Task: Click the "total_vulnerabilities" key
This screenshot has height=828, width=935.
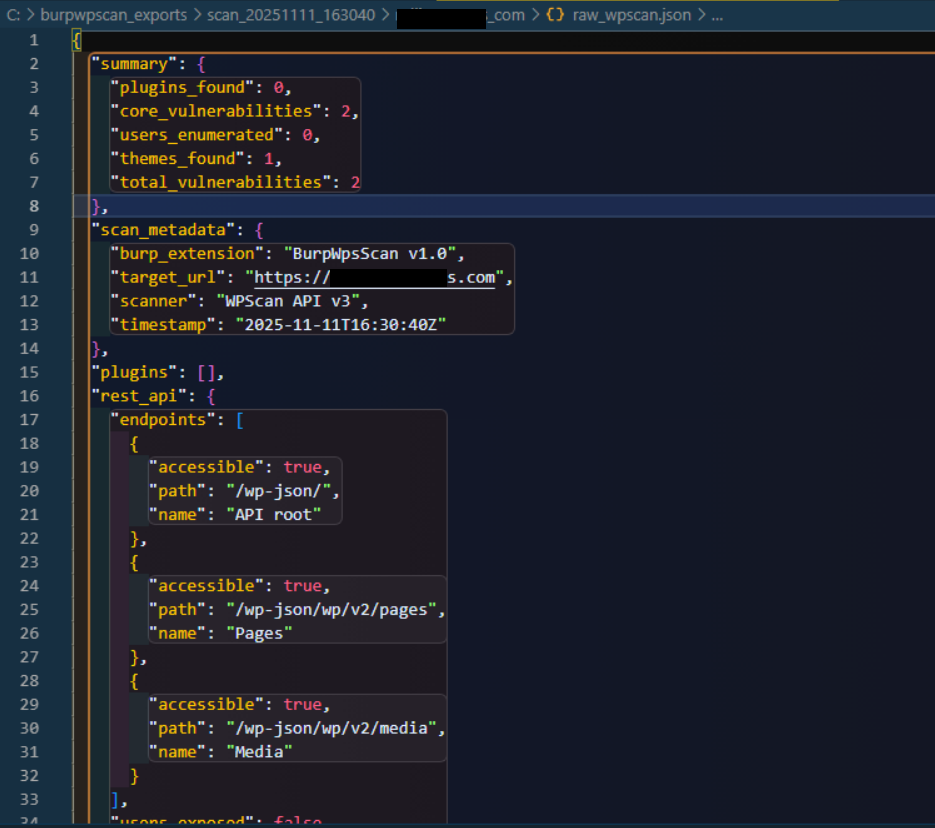Action: (220, 183)
